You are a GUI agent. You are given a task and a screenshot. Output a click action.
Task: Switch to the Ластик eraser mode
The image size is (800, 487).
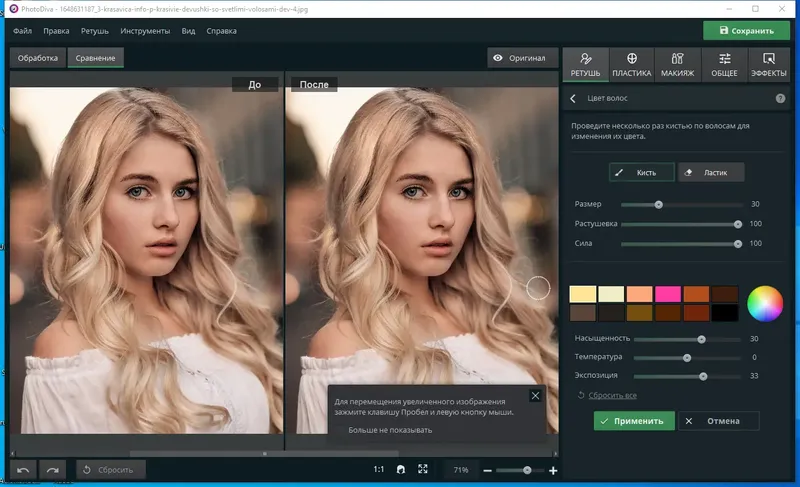tap(711, 172)
